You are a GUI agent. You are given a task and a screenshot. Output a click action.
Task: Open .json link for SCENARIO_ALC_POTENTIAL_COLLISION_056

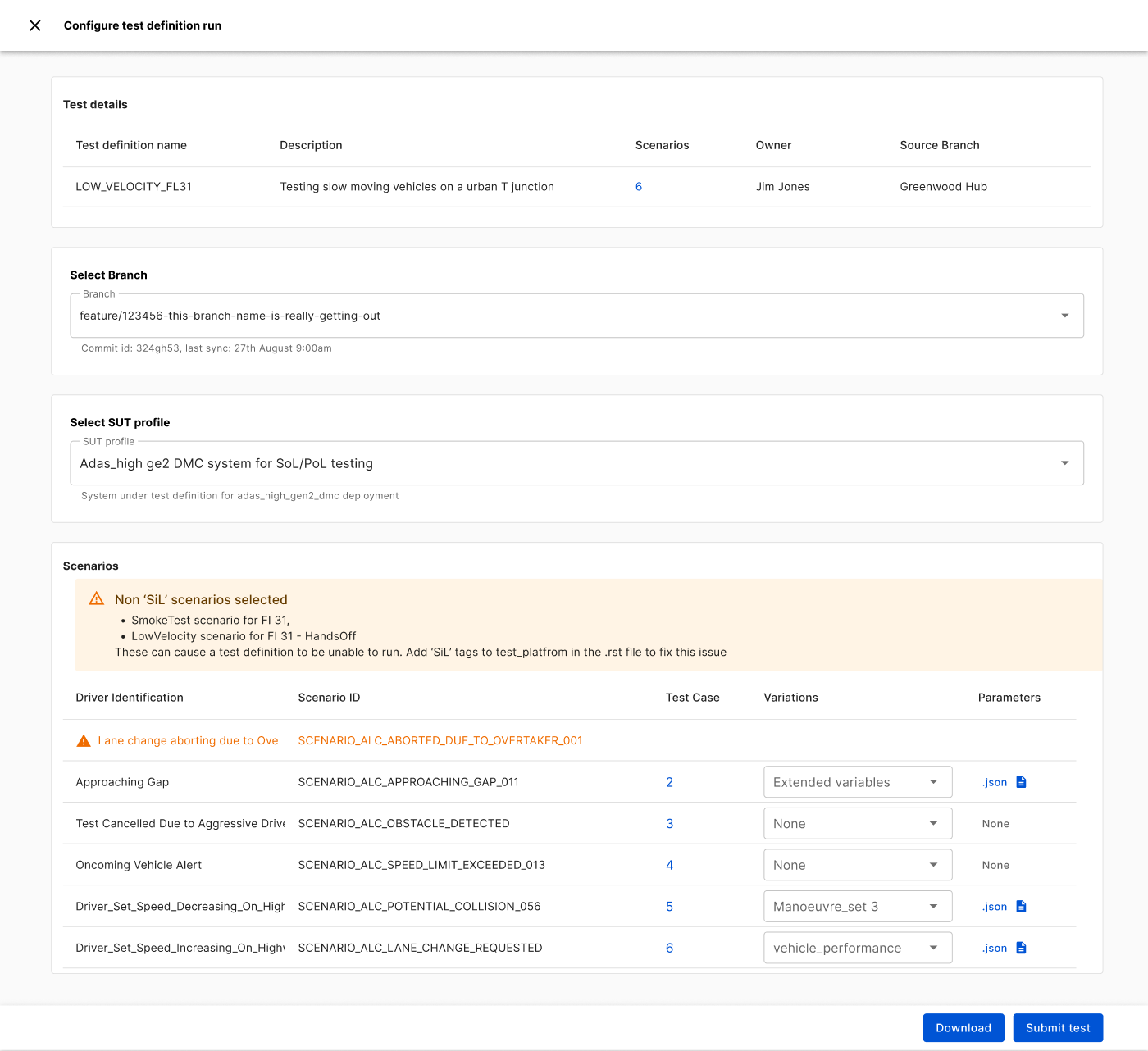pos(995,907)
